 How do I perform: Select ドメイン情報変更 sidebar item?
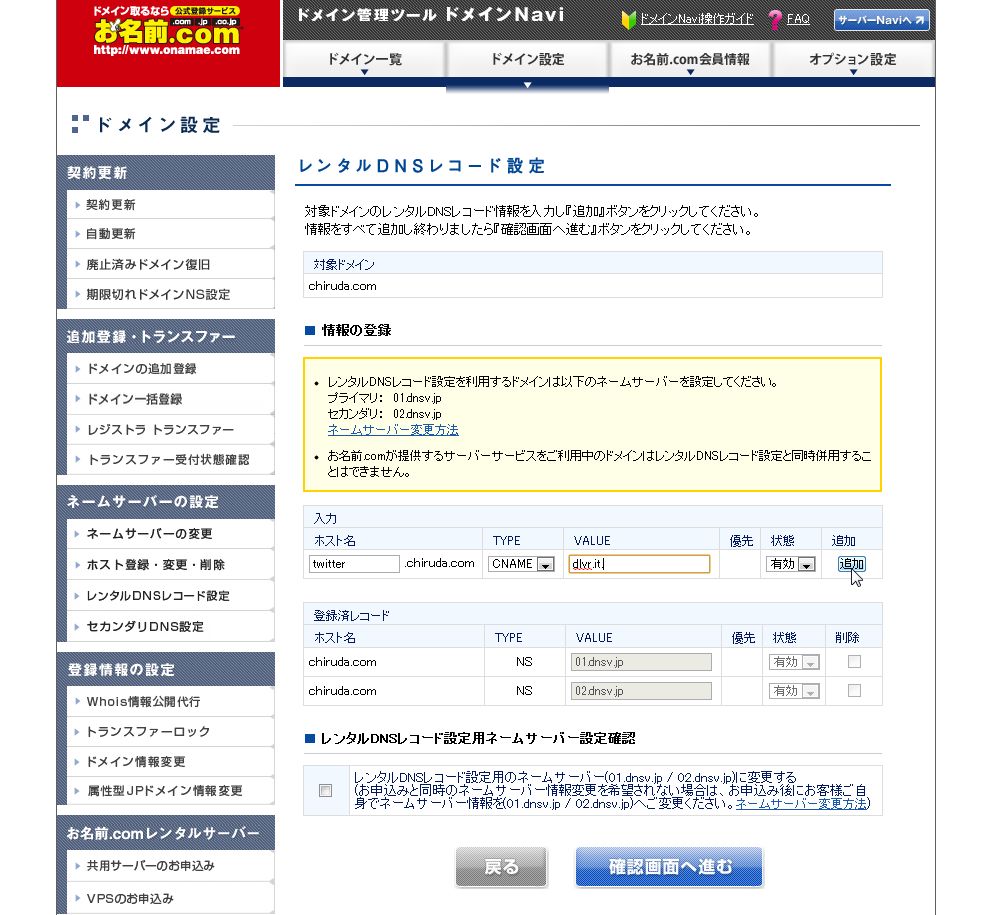click(x=170, y=761)
